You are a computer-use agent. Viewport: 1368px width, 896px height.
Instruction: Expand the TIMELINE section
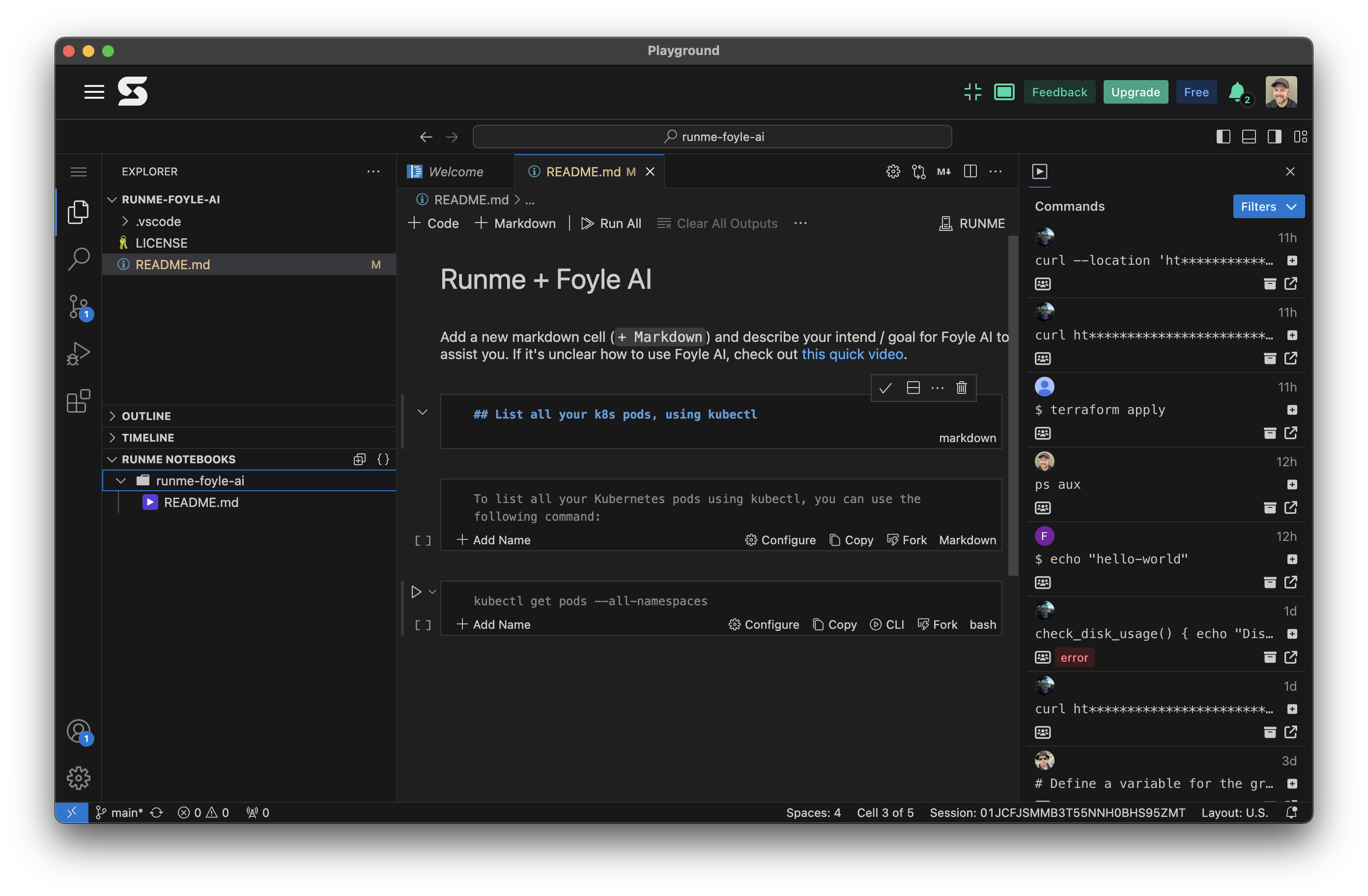click(x=249, y=437)
